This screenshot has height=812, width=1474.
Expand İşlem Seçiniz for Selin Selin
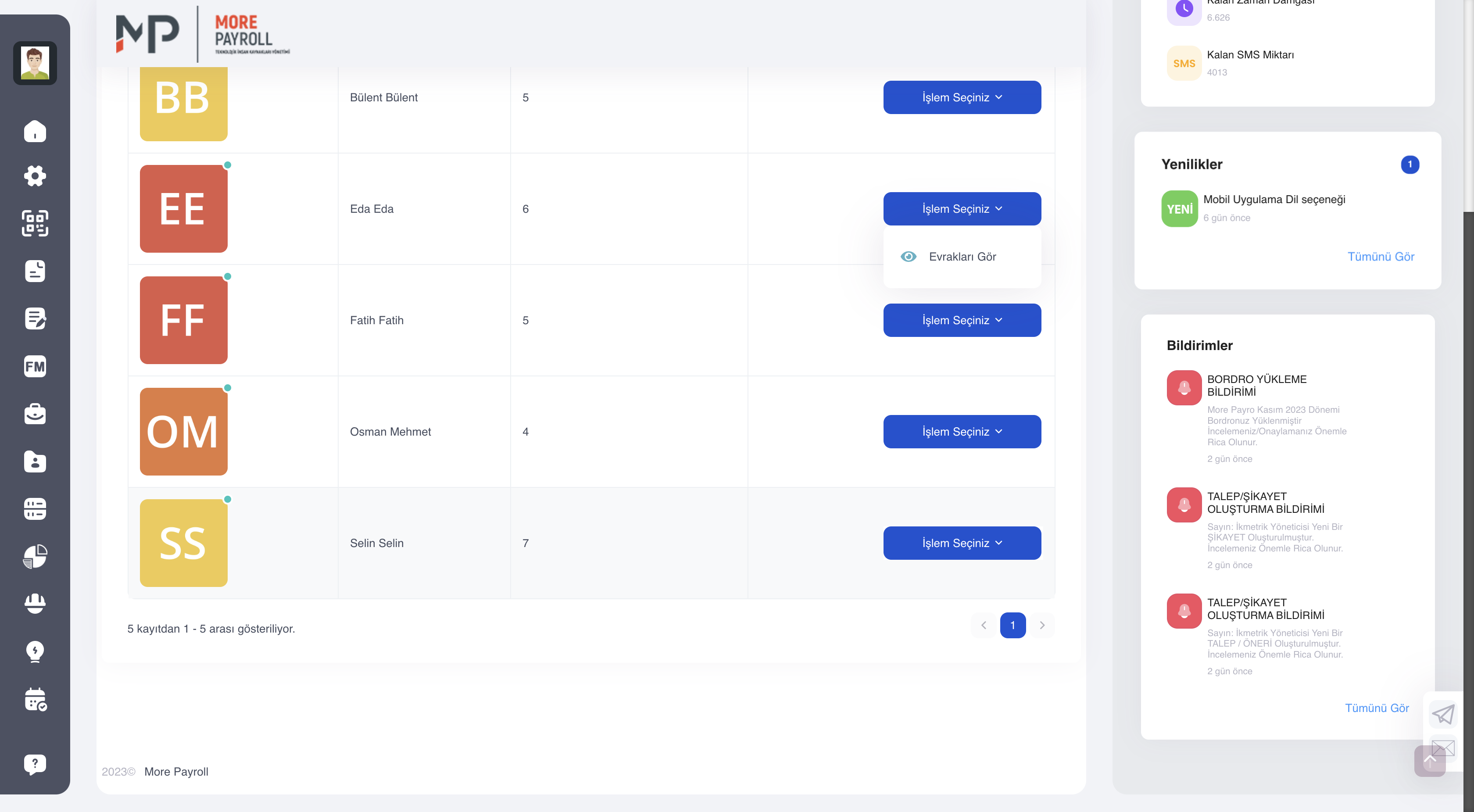pos(962,543)
